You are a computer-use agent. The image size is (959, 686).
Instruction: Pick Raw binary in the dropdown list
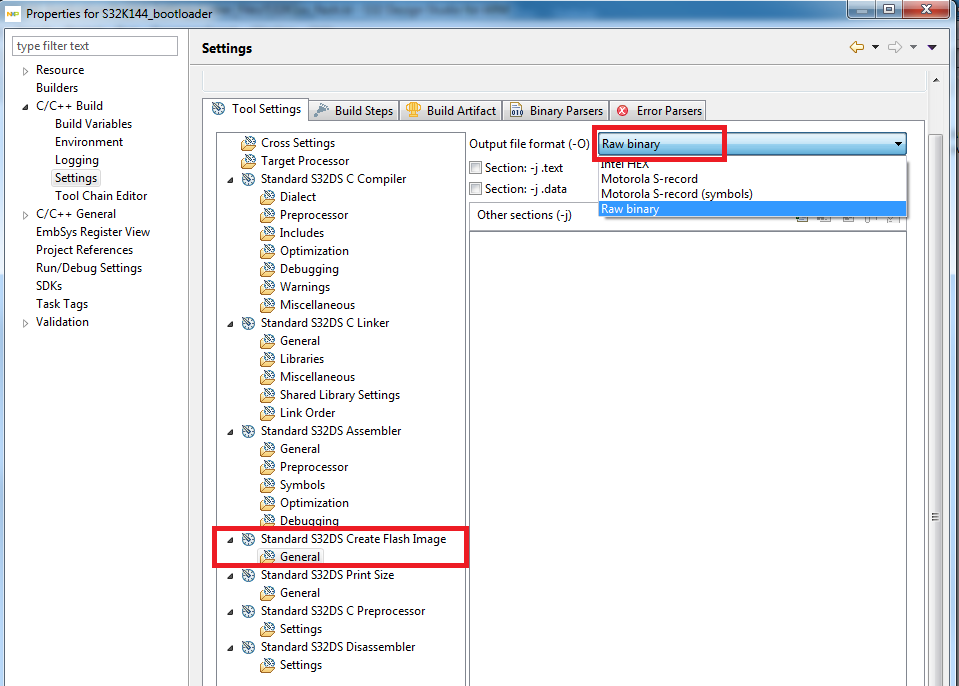(x=752, y=209)
